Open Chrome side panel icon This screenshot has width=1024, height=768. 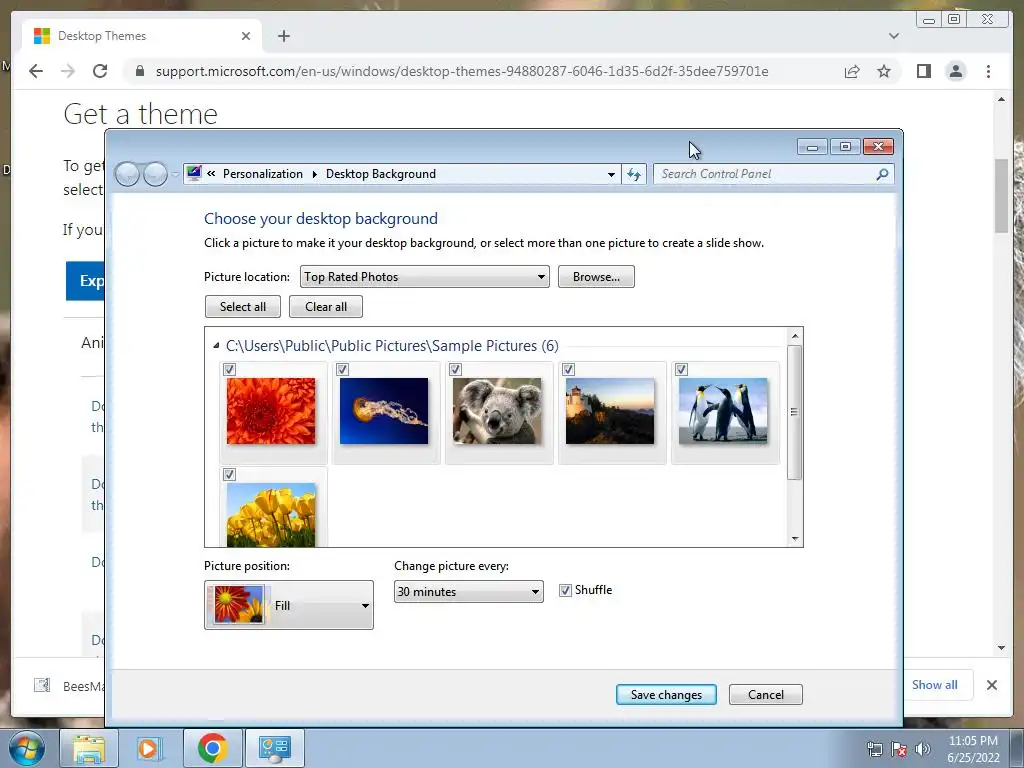(923, 71)
